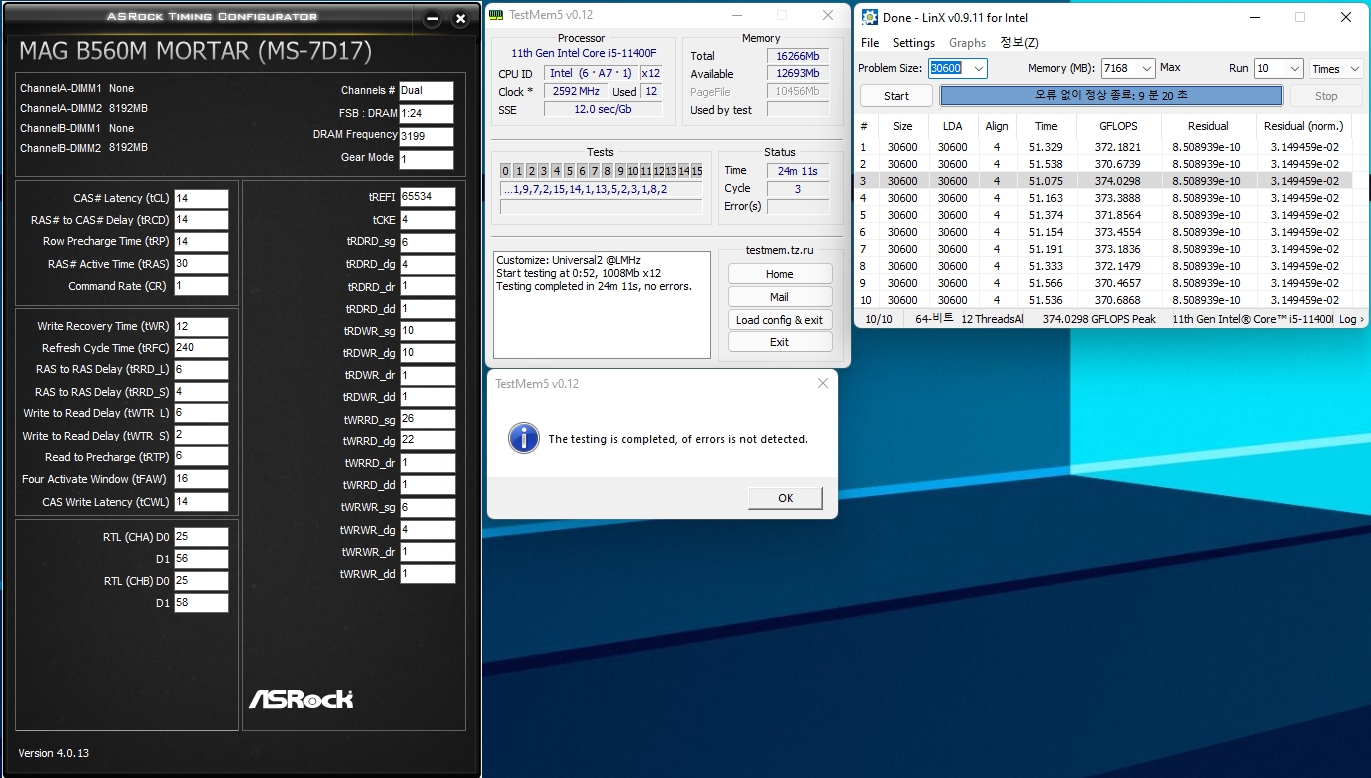Open the Settings menu in LinX
This screenshot has height=778, width=1371.
(x=914, y=43)
